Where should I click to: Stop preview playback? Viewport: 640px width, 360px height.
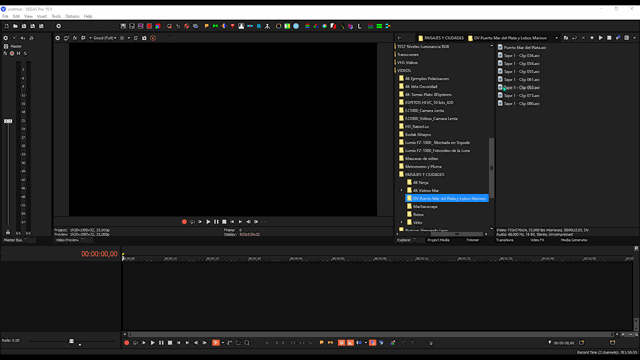[224, 222]
